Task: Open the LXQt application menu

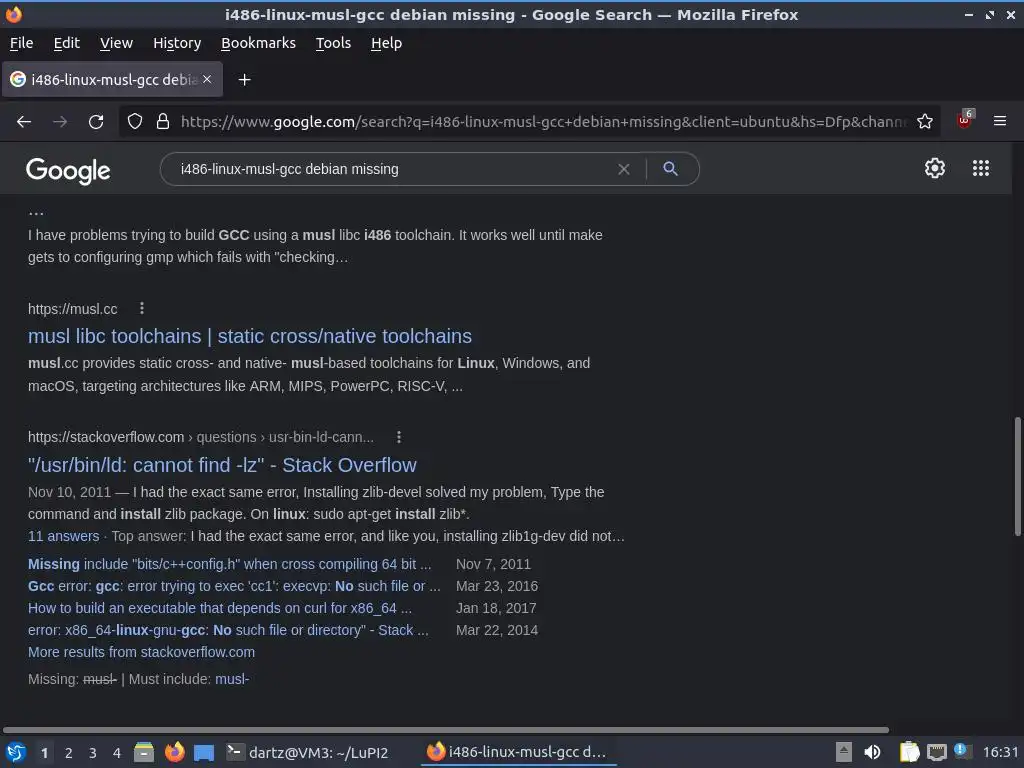Action: tap(16, 752)
